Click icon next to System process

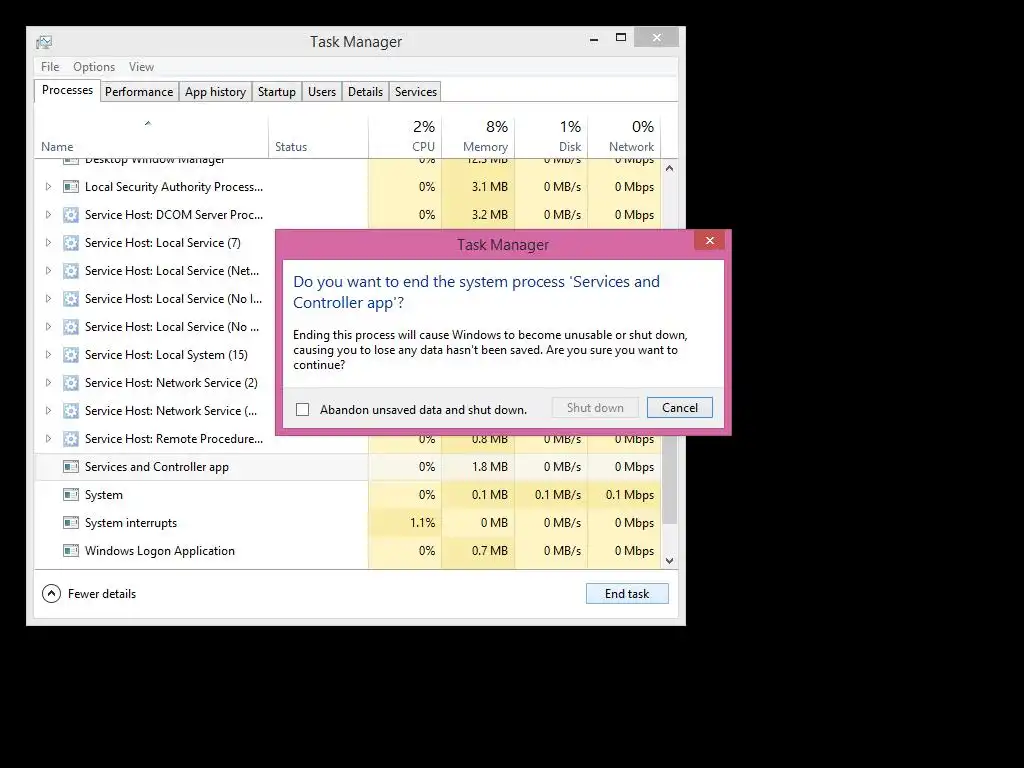click(71, 495)
